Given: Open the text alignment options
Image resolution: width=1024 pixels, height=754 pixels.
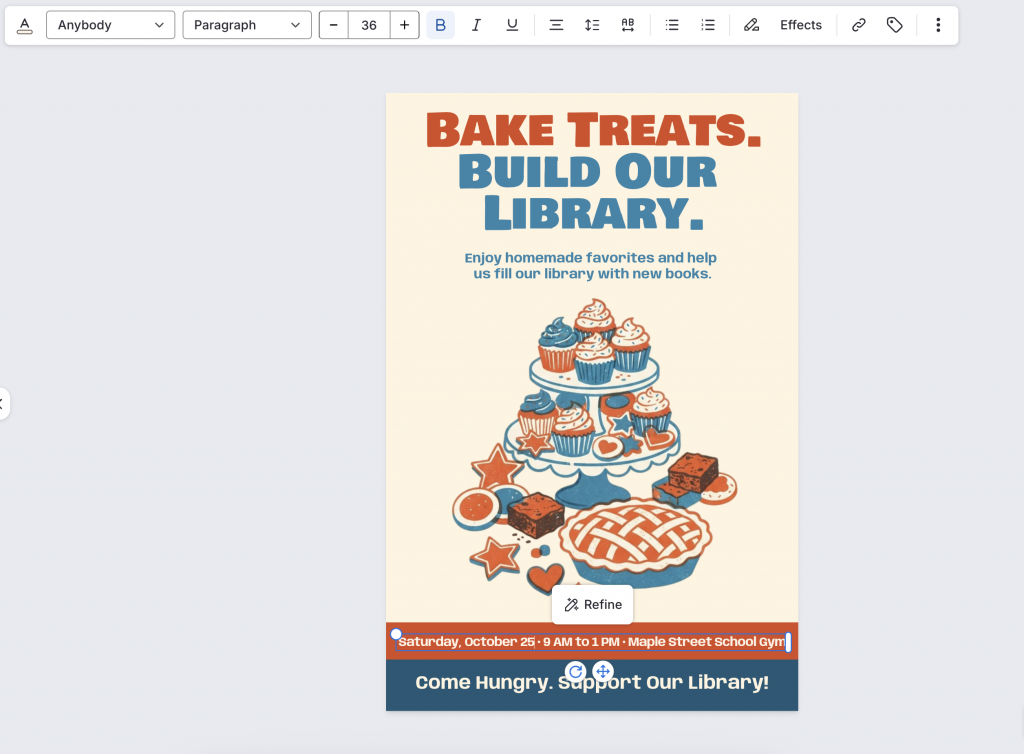Looking at the screenshot, I should click(556, 25).
